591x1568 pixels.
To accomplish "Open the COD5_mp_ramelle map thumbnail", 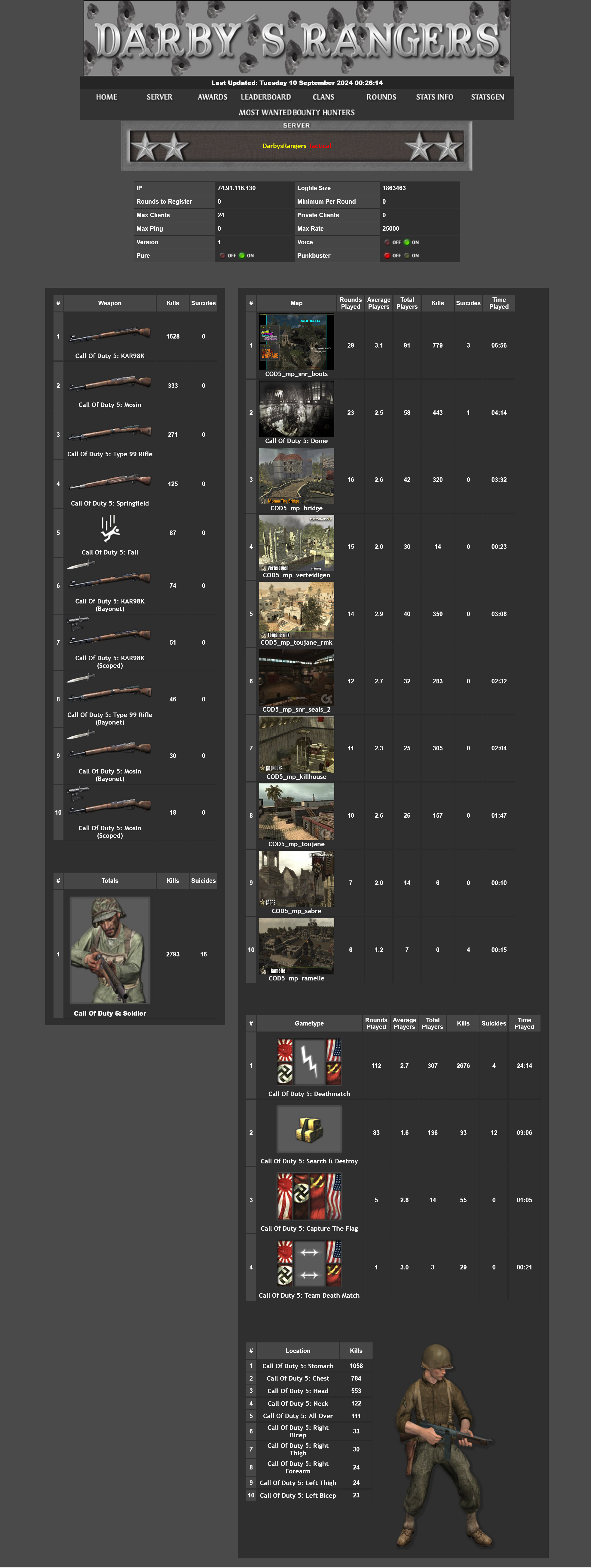I will pos(297,946).
